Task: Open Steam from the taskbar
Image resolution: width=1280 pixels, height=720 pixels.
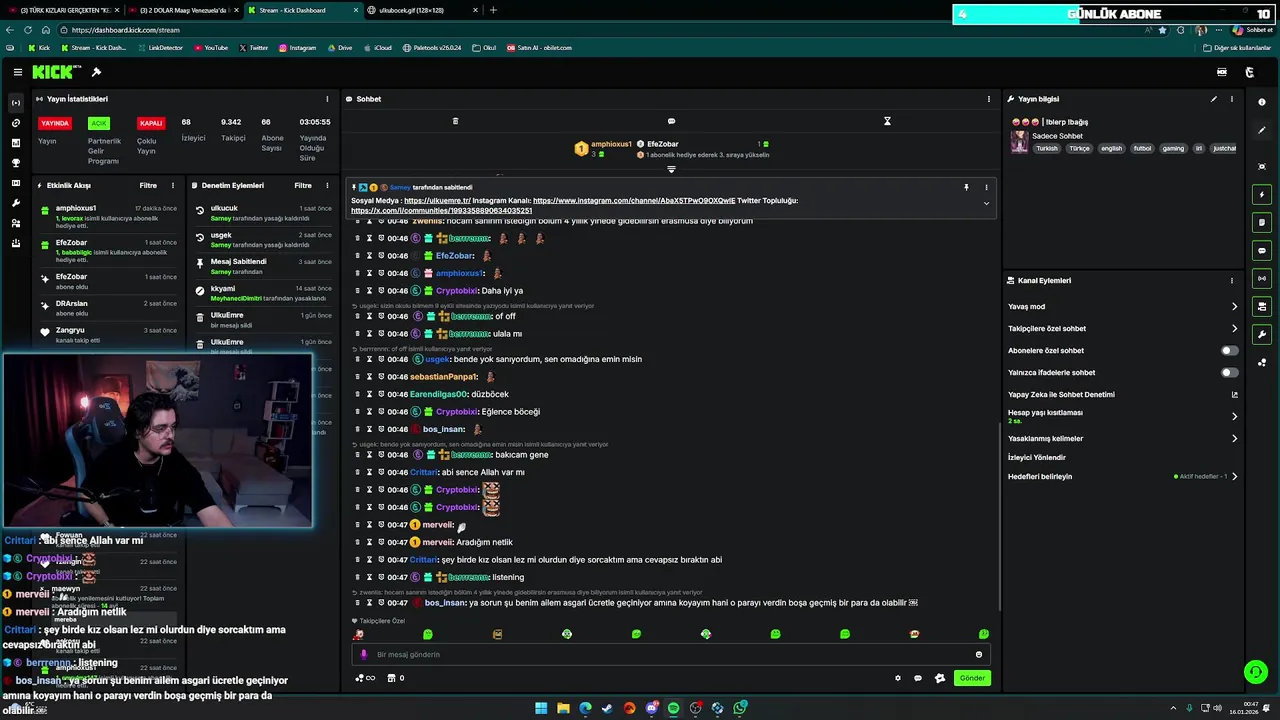Action: coord(607,708)
